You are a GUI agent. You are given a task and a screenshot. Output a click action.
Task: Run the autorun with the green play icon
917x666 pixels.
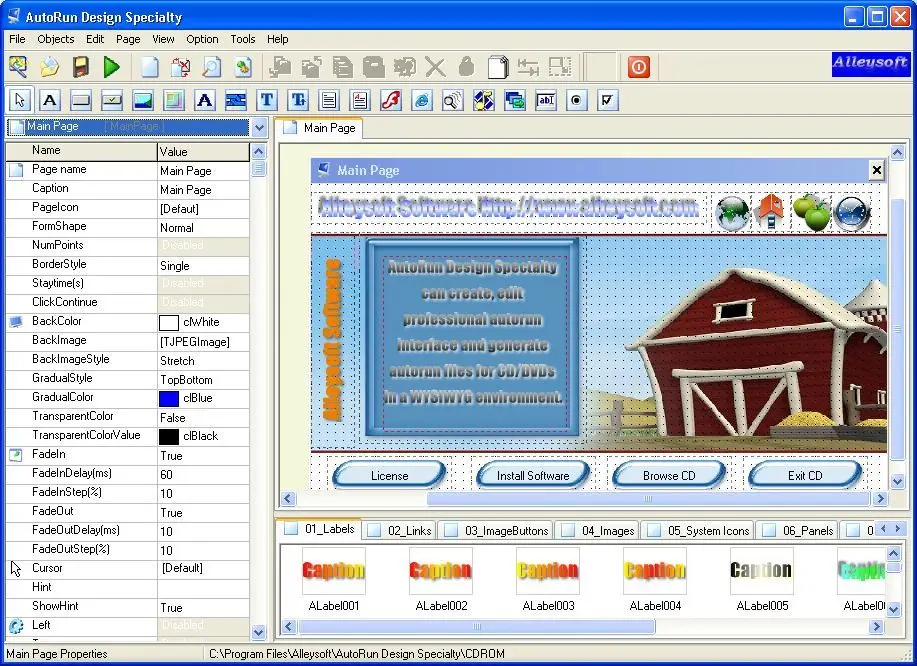(x=112, y=67)
